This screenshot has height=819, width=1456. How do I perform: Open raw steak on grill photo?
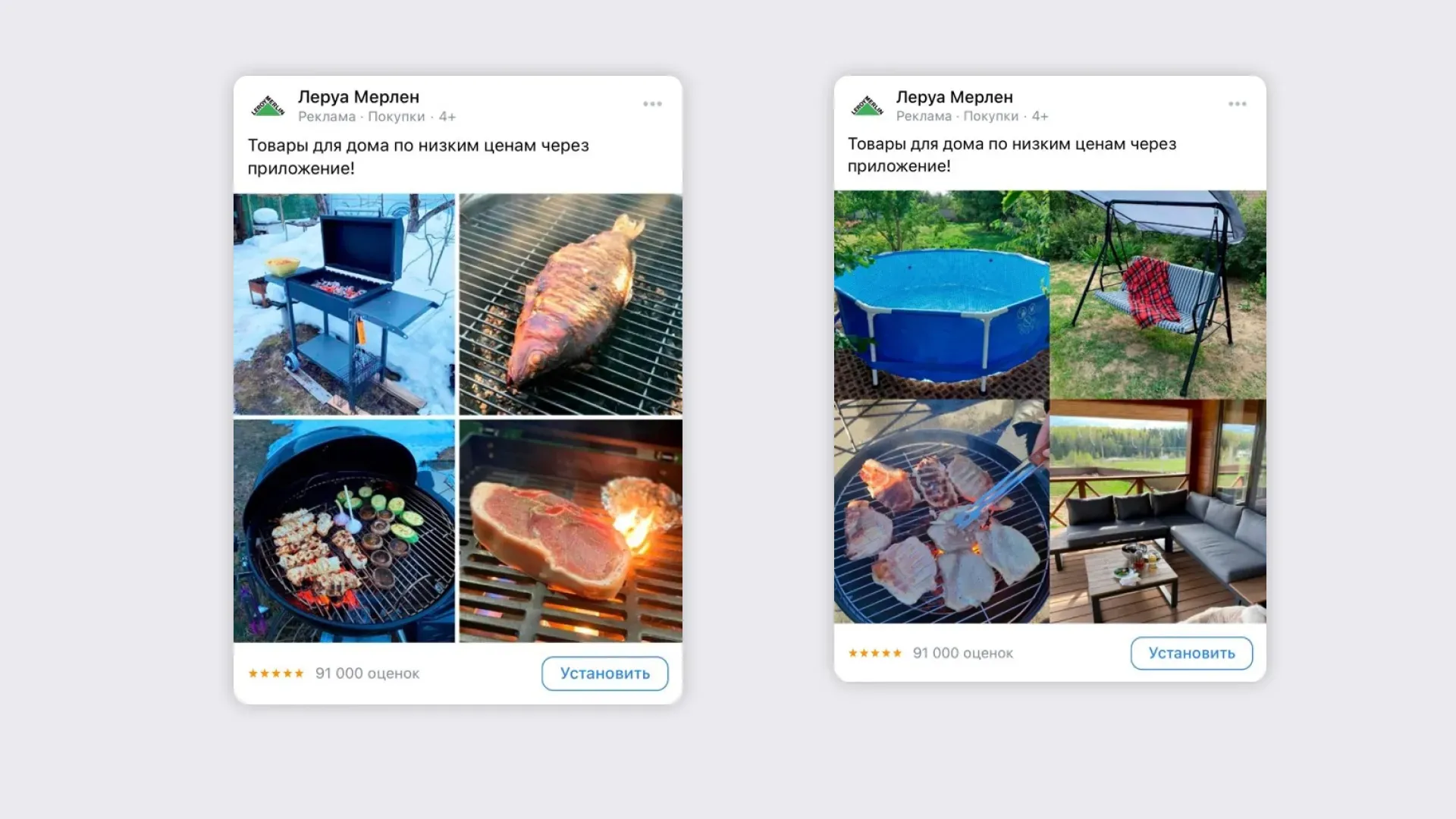pos(571,531)
